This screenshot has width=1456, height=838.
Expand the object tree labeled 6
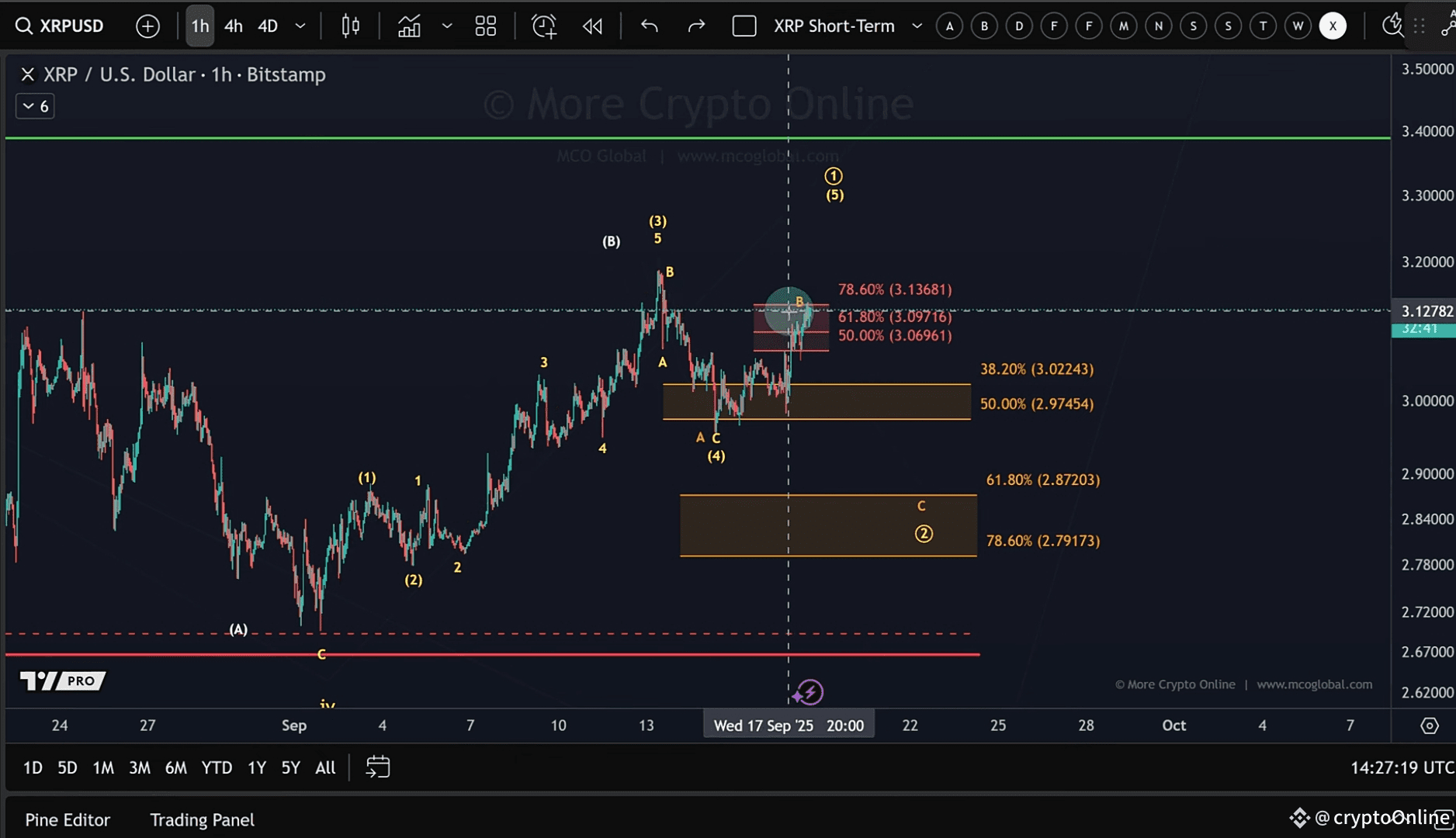(x=34, y=106)
